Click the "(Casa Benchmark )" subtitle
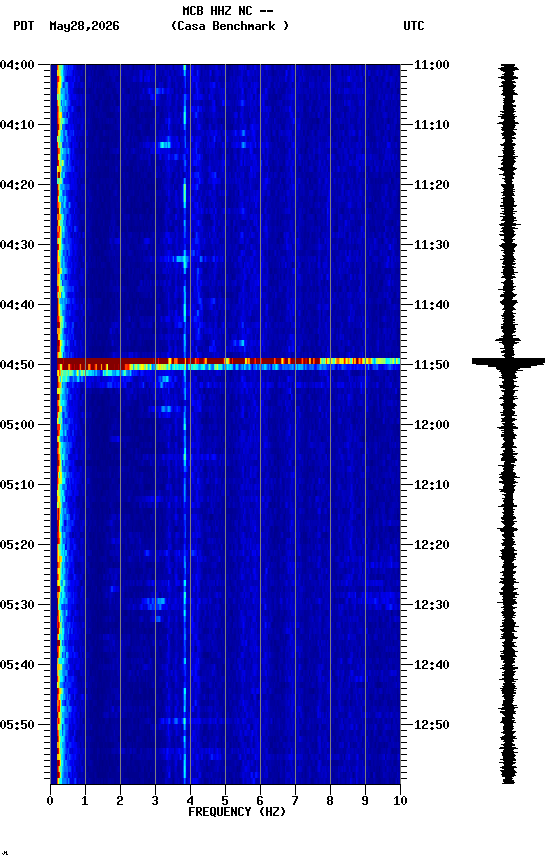The height and width of the screenshot is (864, 552). [x=230, y=26]
